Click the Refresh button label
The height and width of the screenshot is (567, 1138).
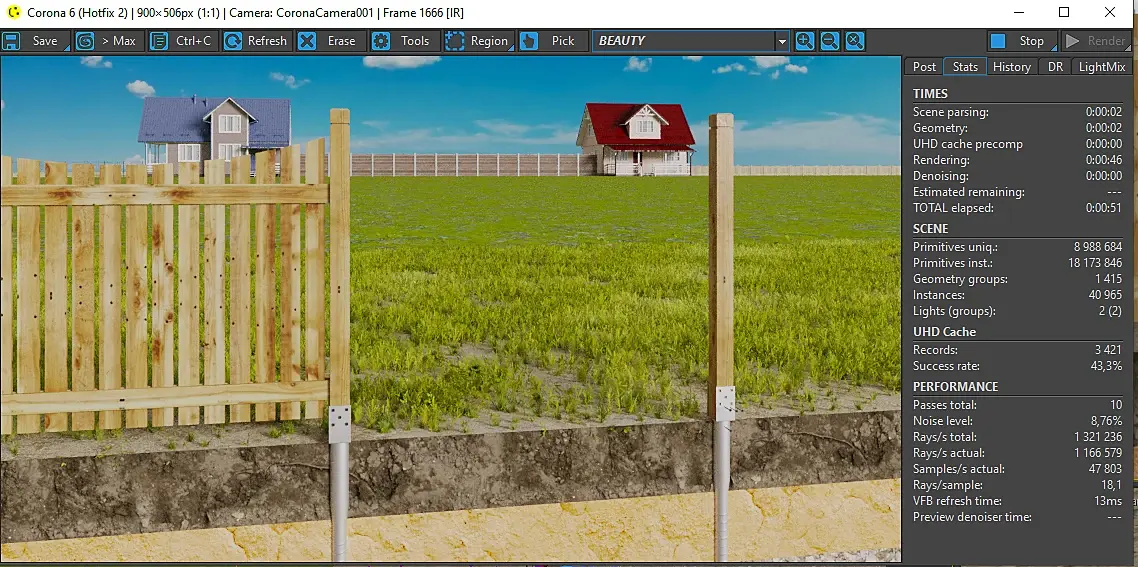click(x=267, y=41)
